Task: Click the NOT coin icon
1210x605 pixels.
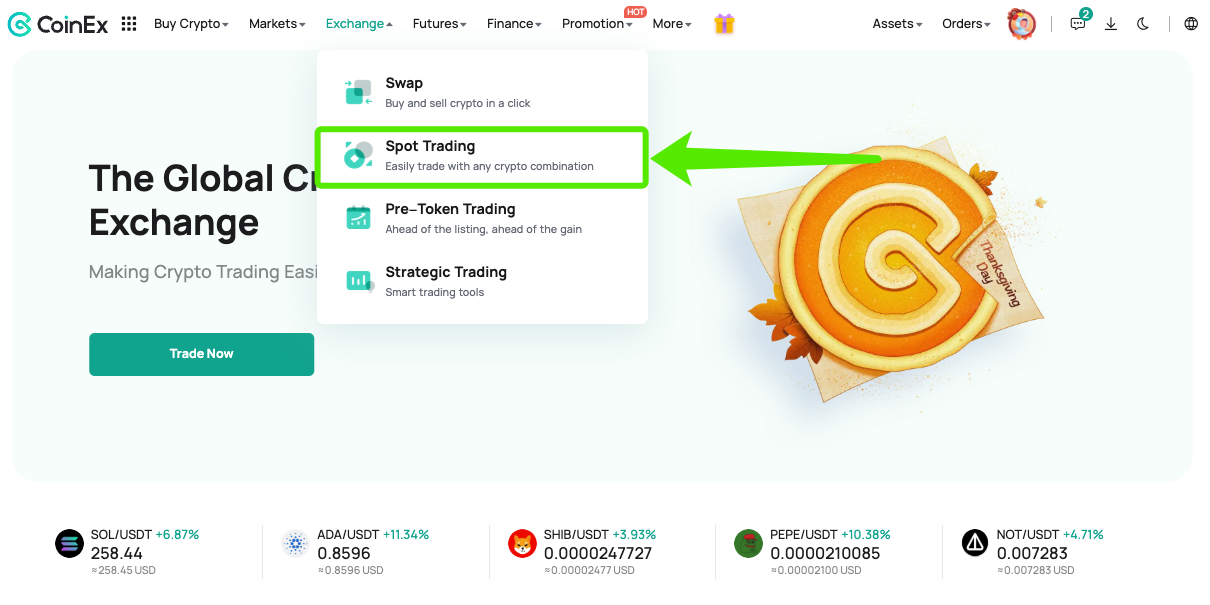Action: [x=975, y=543]
